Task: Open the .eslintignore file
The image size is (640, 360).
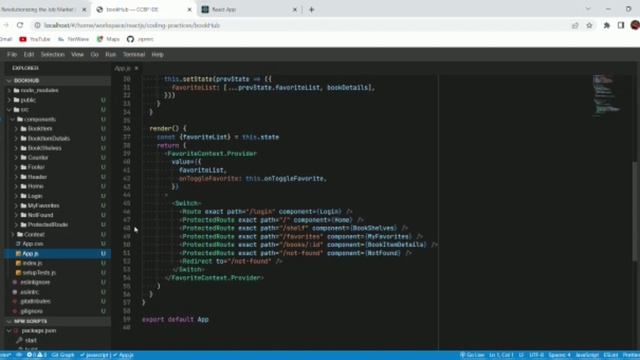Action: tap(57, 282)
